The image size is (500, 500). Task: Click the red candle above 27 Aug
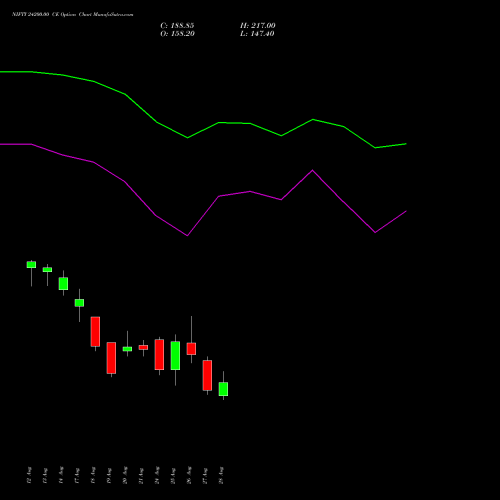tap(207, 375)
